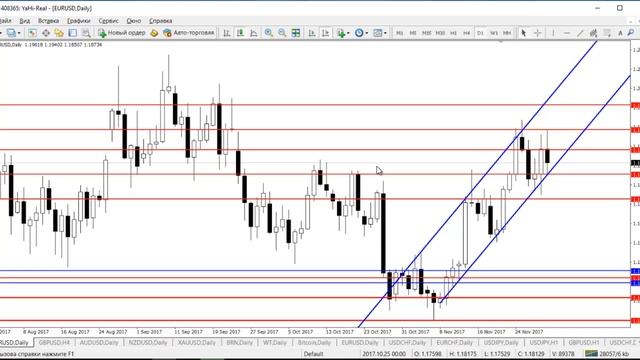Switch to the WT,Daily chart tab
This screenshot has width=640, height=360.
(x=275, y=342)
